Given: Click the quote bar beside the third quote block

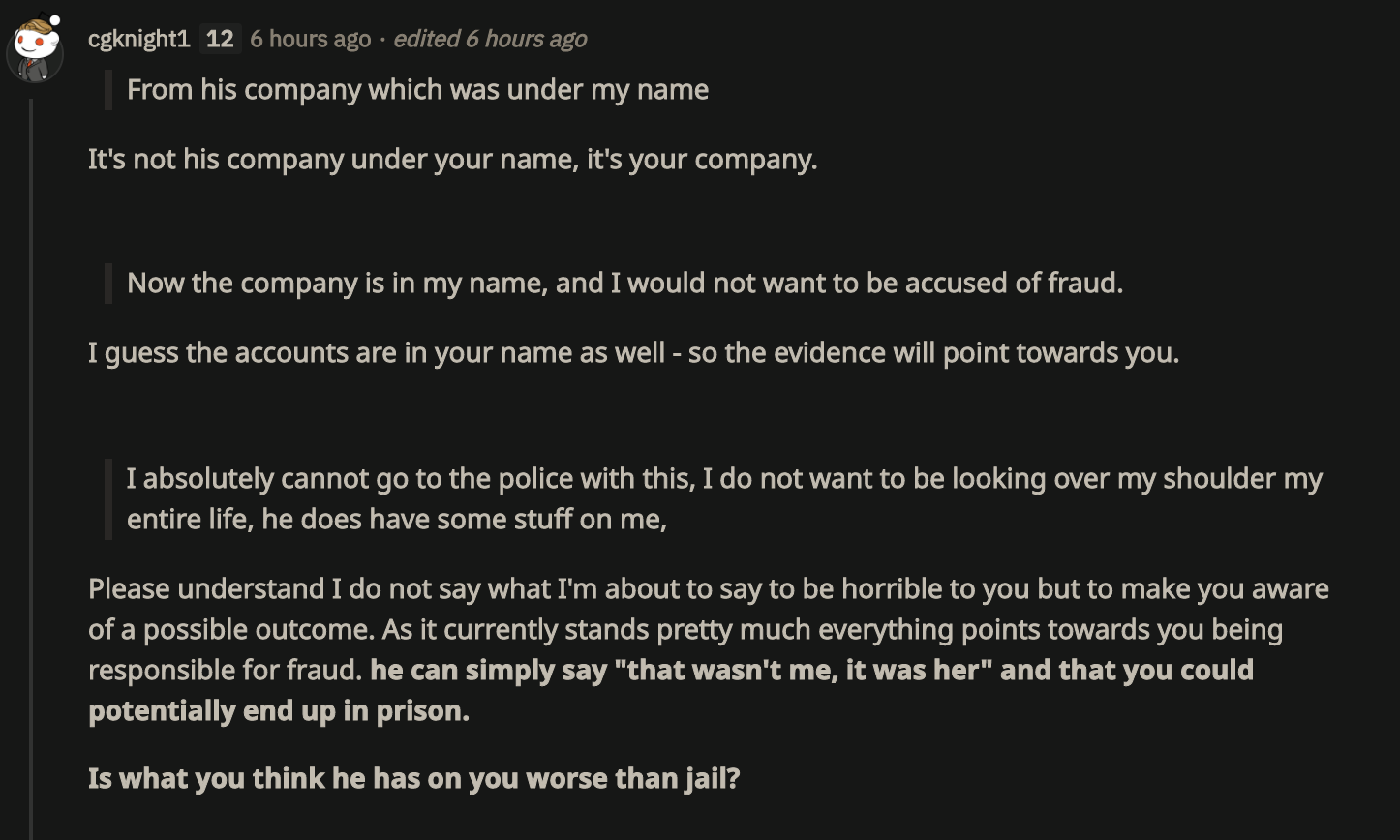Looking at the screenshot, I should click(108, 498).
